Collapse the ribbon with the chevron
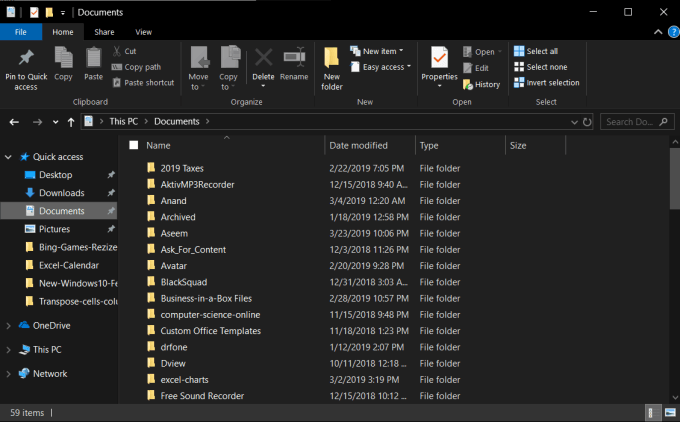This screenshot has height=422, width=680. click(x=658, y=32)
